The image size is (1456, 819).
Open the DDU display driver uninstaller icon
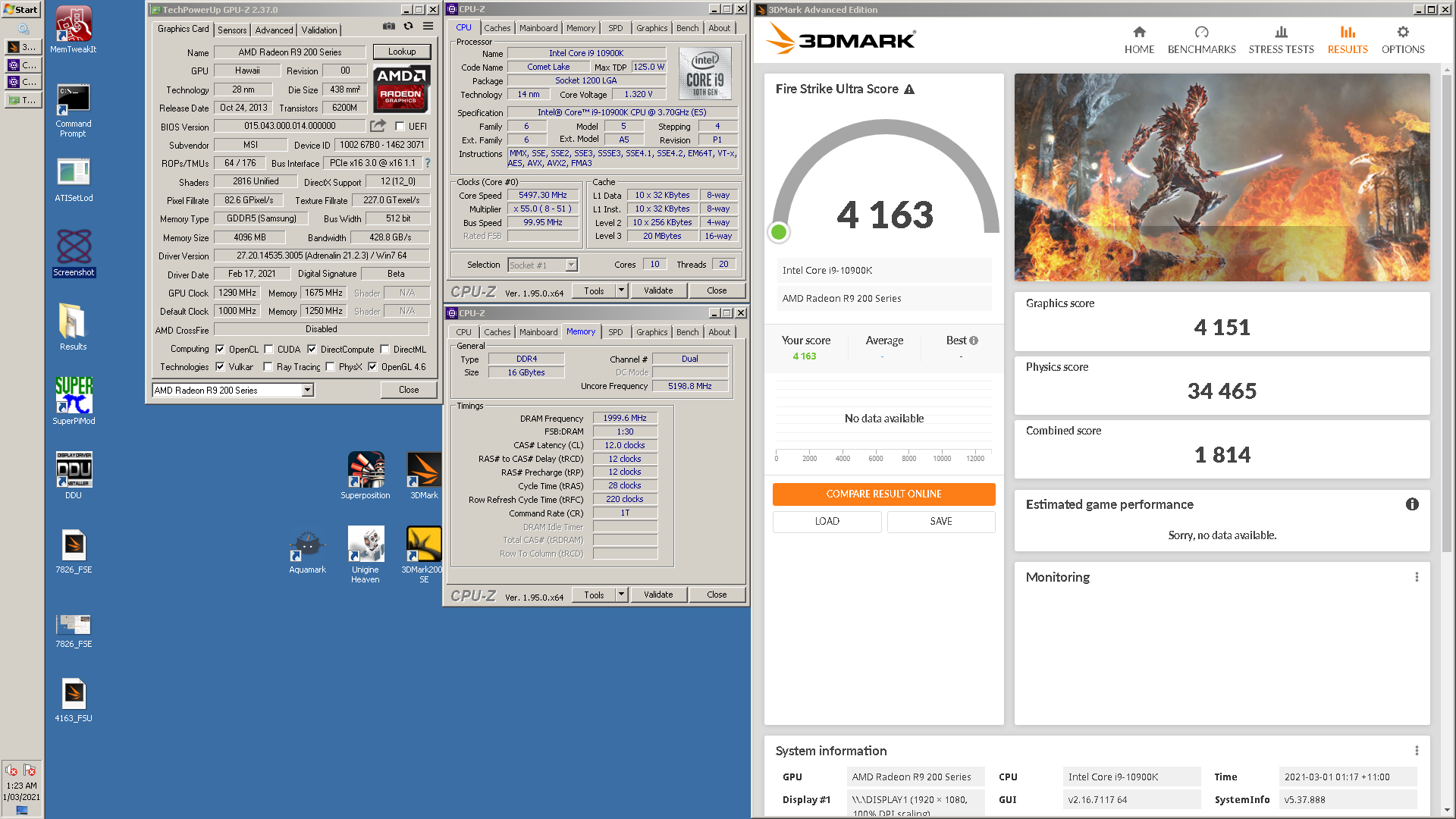pos(74,475)
